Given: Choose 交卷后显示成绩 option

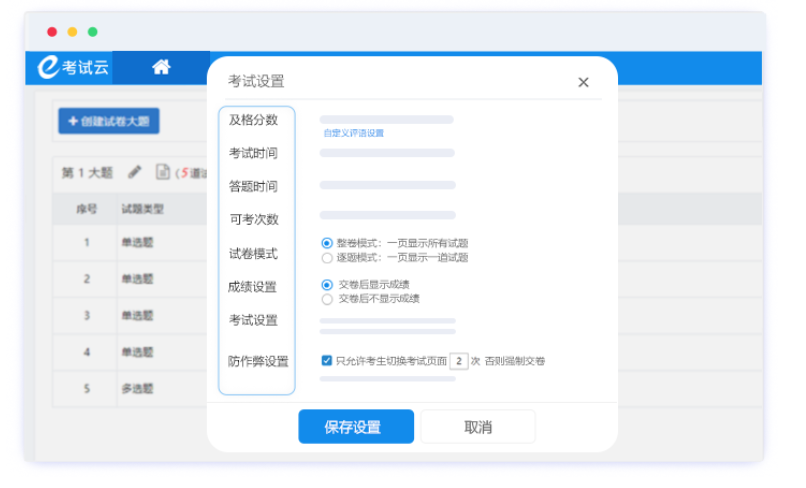Looking at the screenshot, I should pyautogui.click(x=327, y=285).
